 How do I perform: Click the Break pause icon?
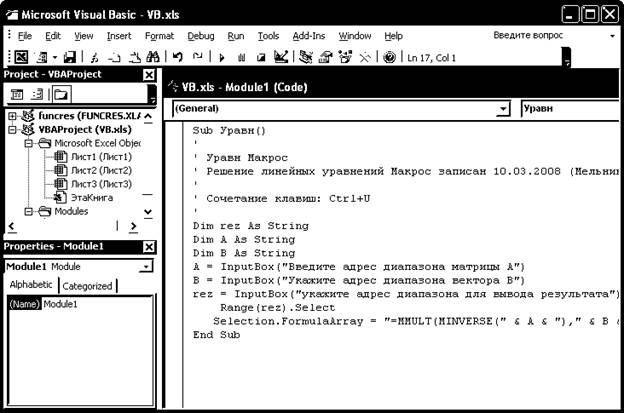point(241,58)
